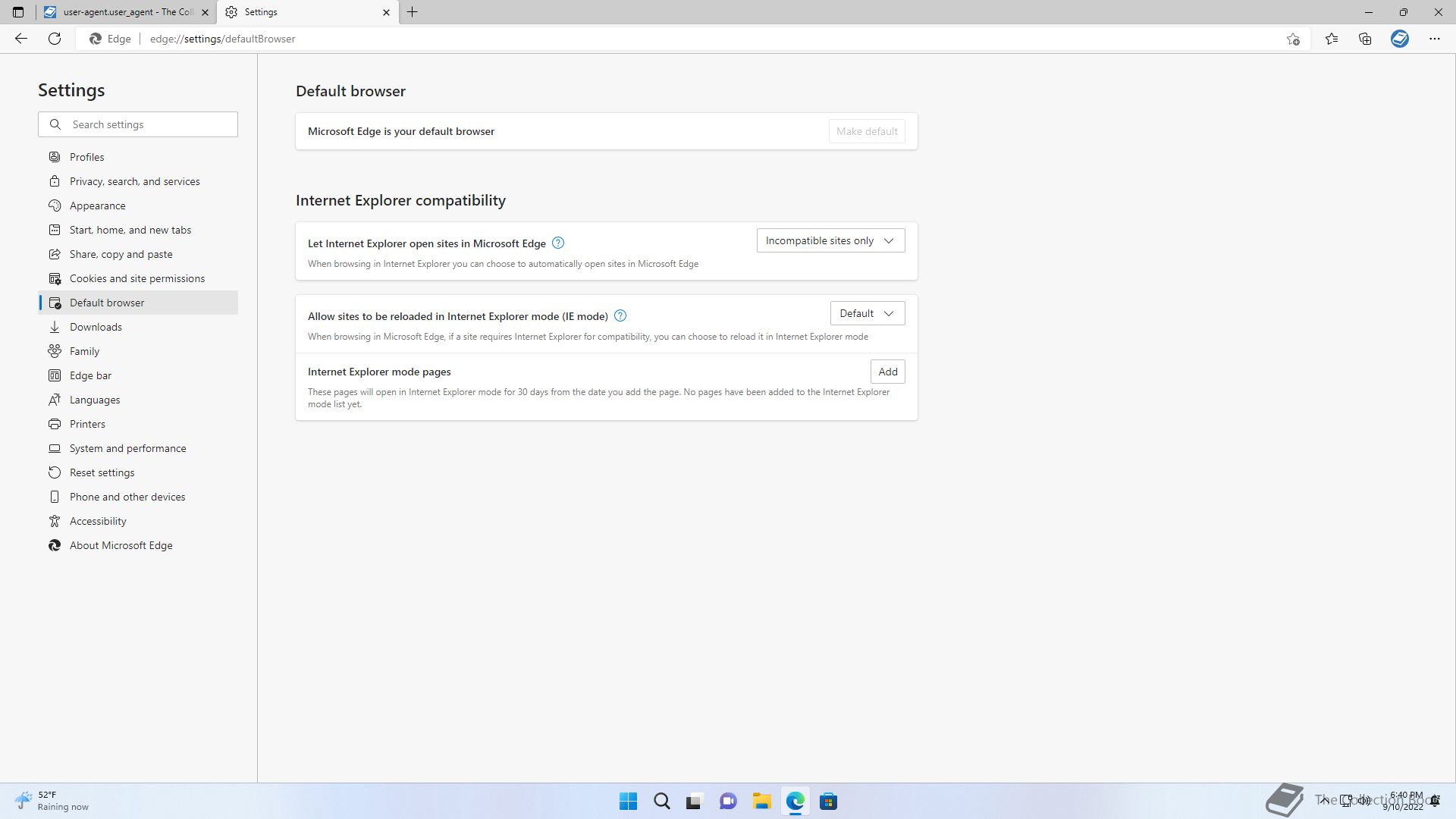Switch to user-agent.user_agent tab
Screen dimensions: 1456x819
tap(125, 12)
